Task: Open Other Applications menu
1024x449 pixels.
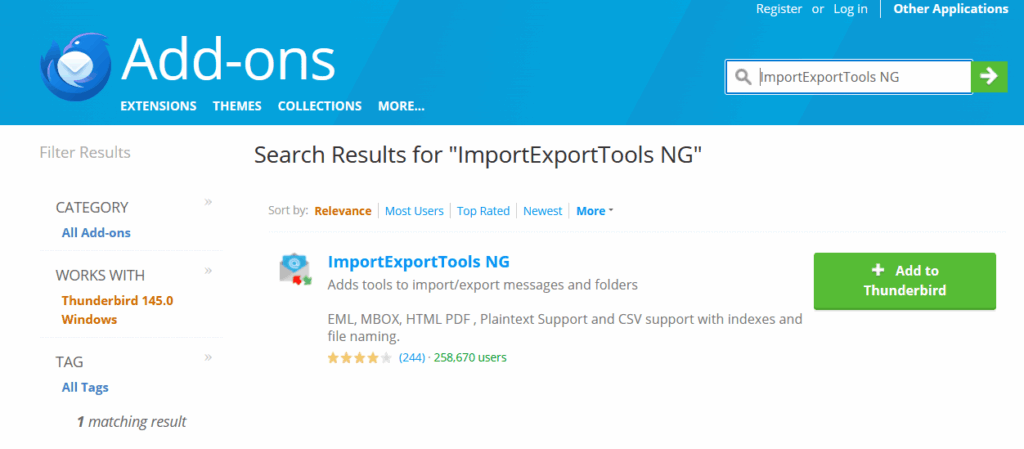Action: 951,9
